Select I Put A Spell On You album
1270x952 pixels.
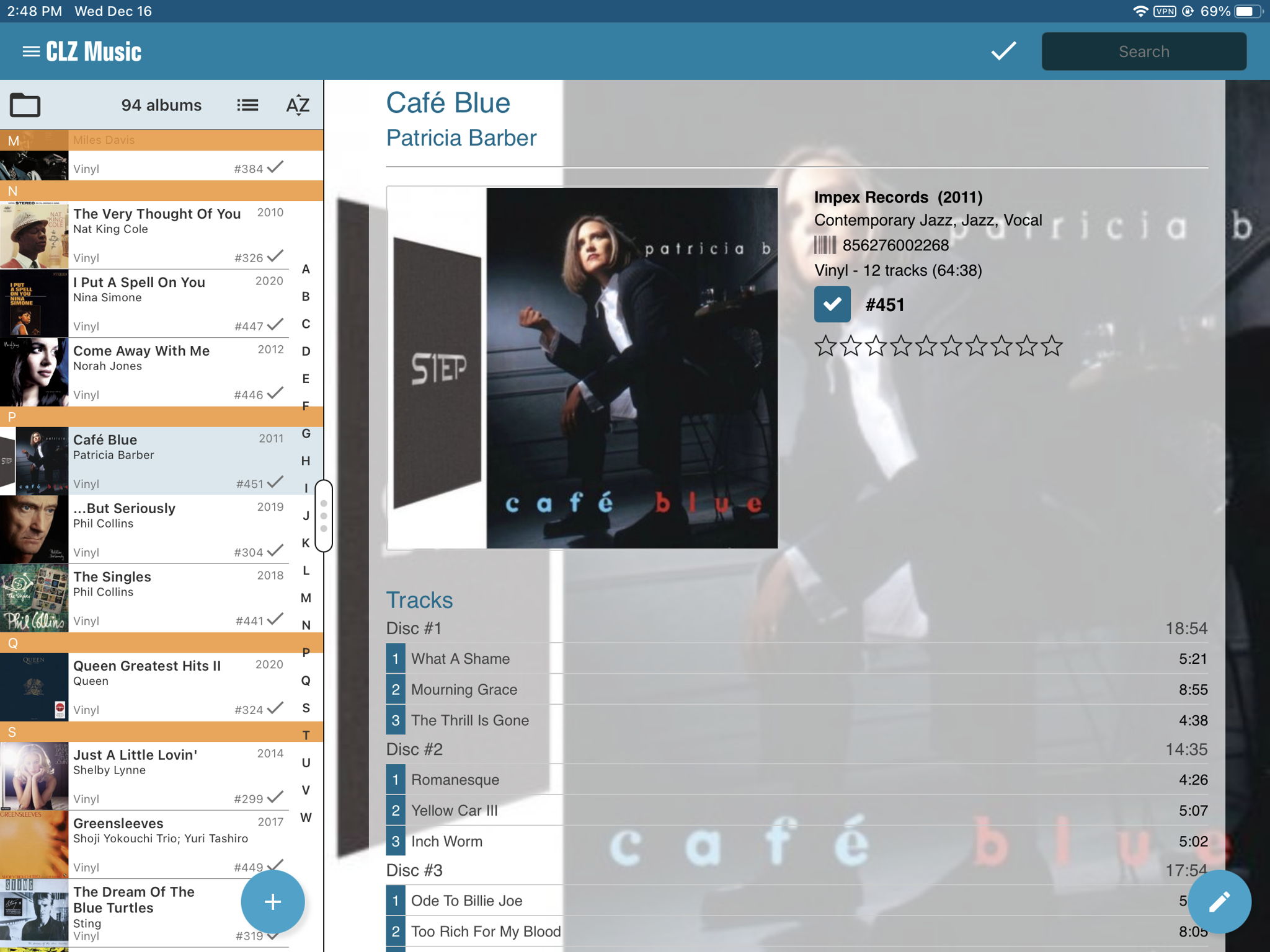(146, 304)
